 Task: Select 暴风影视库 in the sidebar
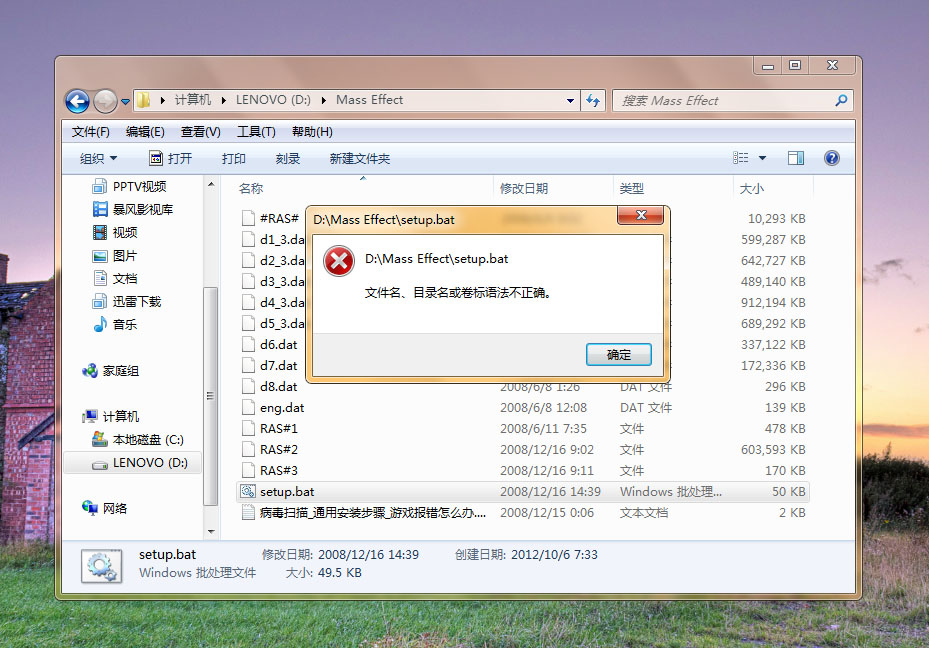coord(133,209)
